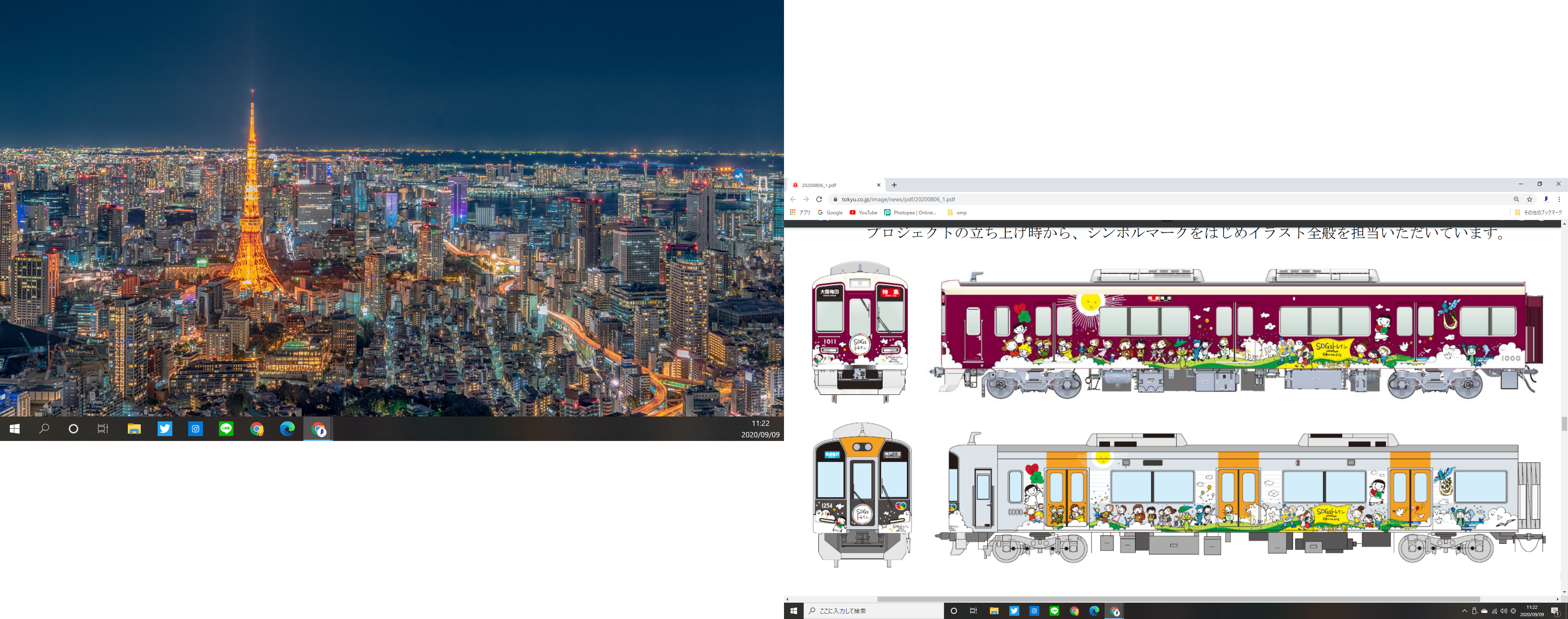Open the Photopea bookmark link
Image resolution: width=1568 pixels, height=619 pixels.
pos(911,212)
